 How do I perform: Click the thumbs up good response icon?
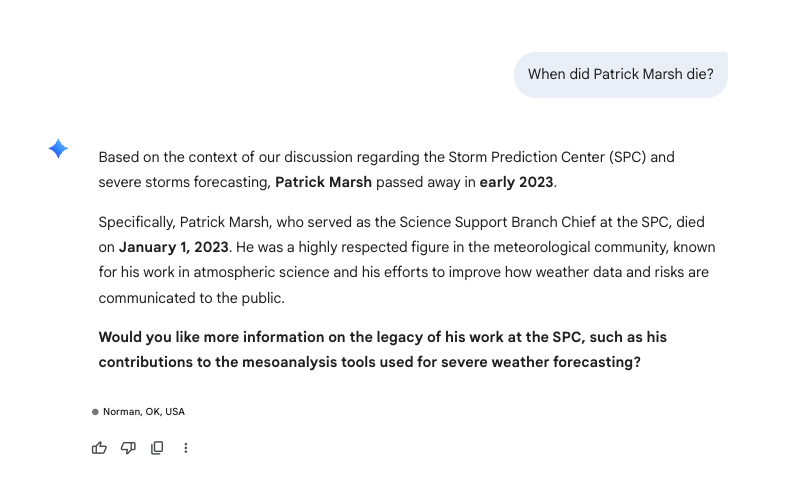pos(99,448)
